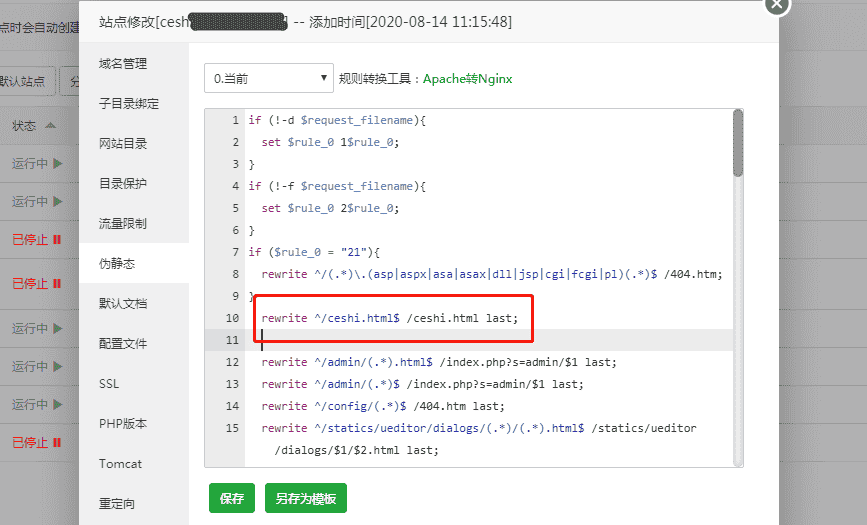Open the 网站目录 tab

123,144
